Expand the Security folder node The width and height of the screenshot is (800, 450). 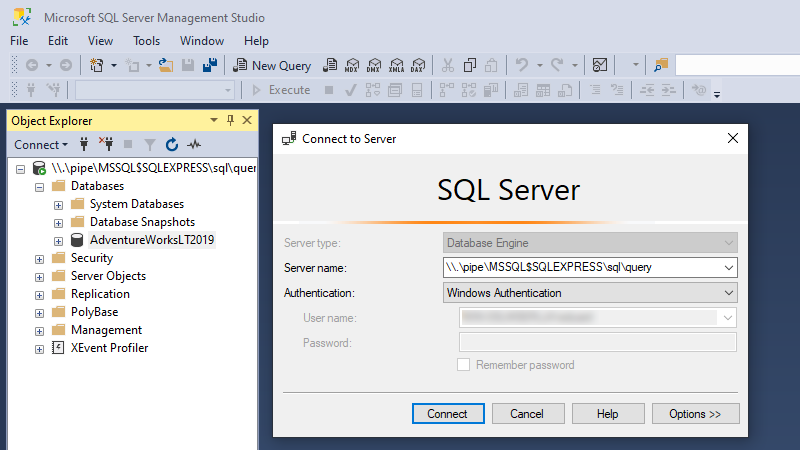pyautogui.click(x=40, y=258)
